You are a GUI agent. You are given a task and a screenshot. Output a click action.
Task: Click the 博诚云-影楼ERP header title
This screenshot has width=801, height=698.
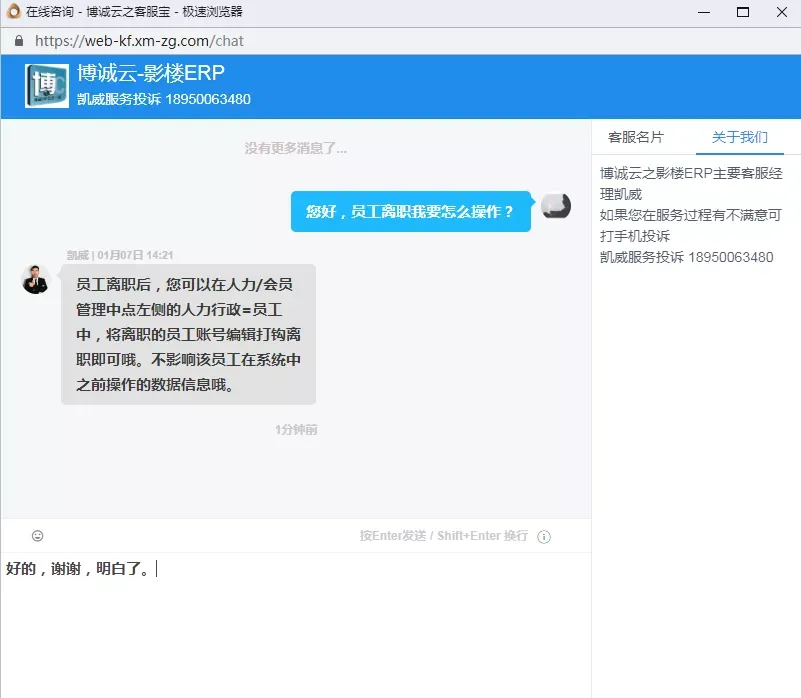point(151,74)
